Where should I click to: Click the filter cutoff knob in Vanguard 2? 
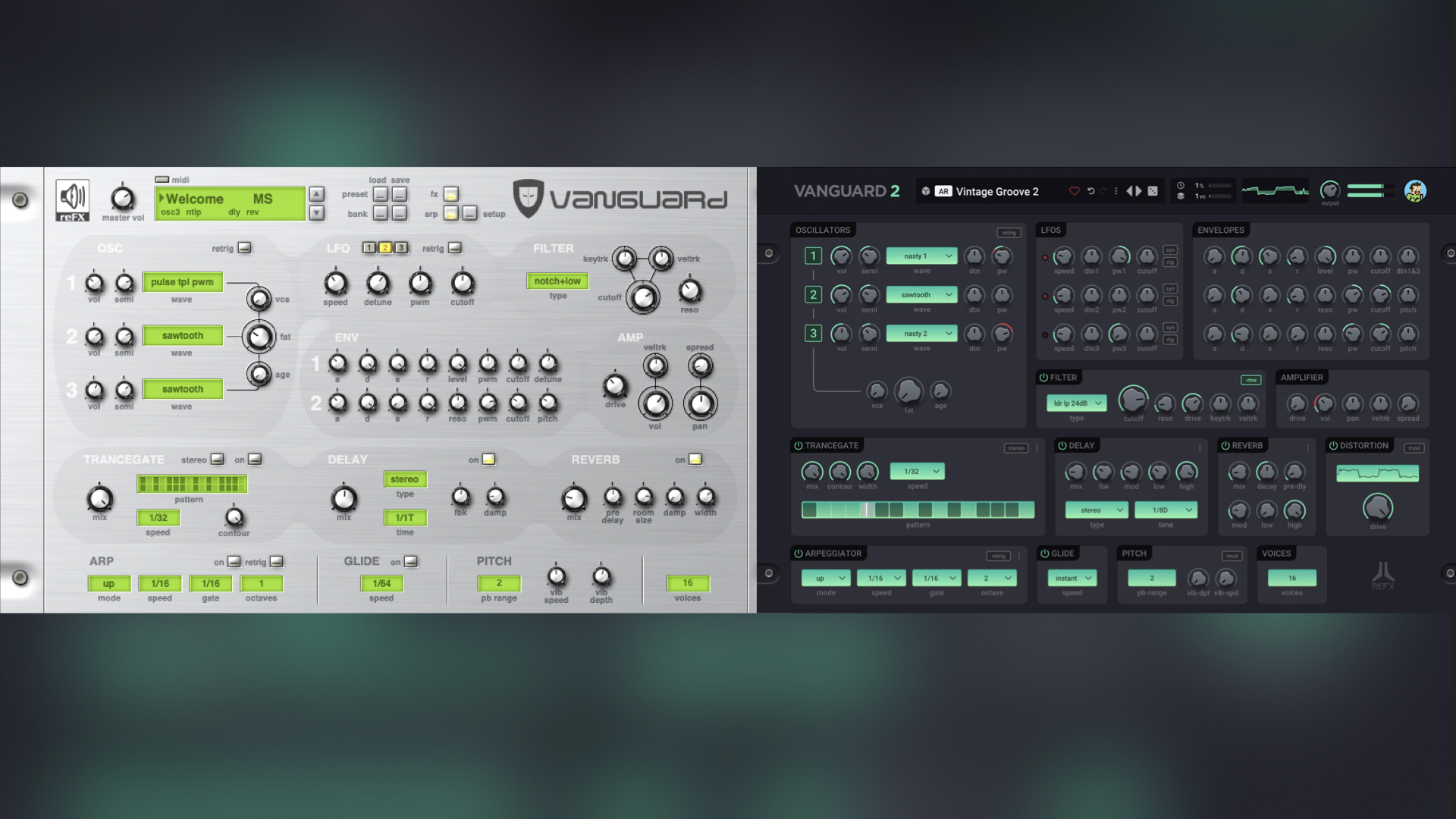pos(1133,399)
